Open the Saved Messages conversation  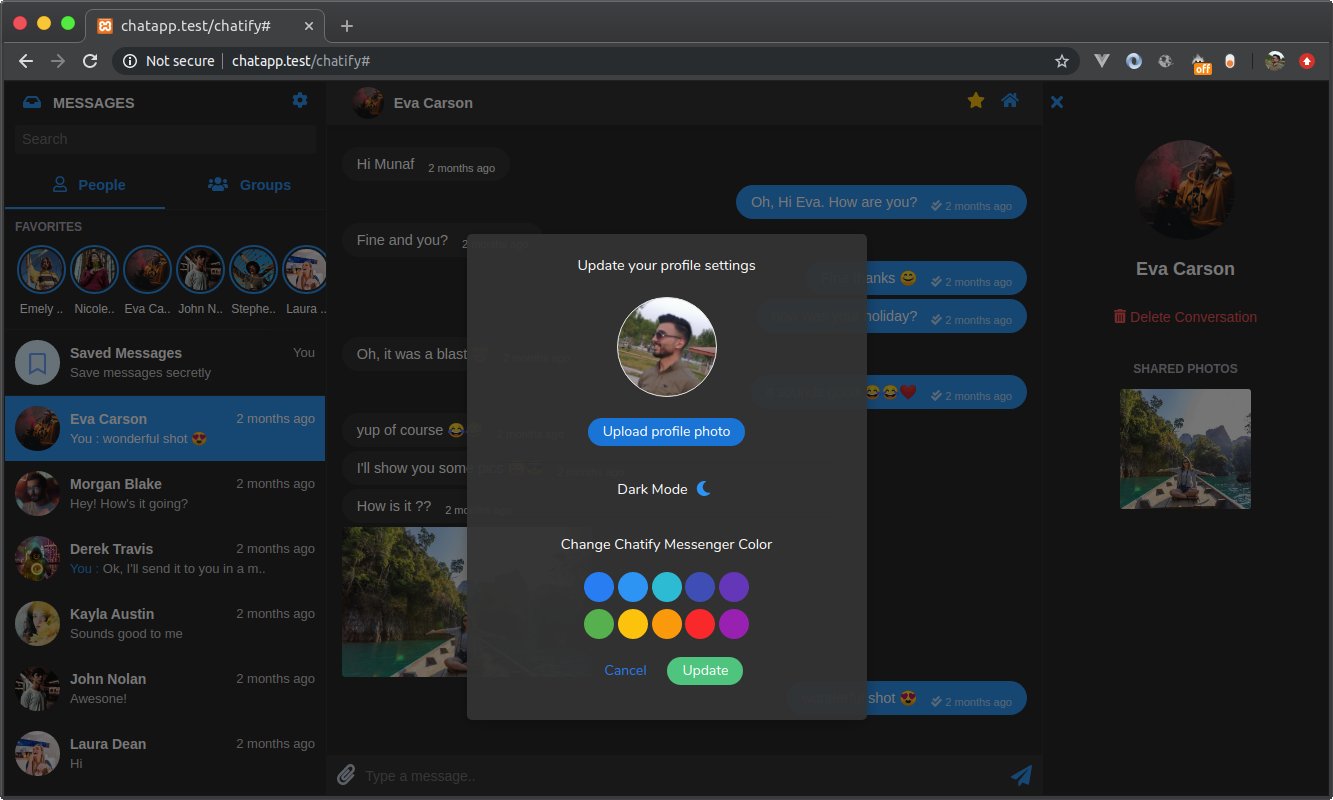[x=165, y=362]
